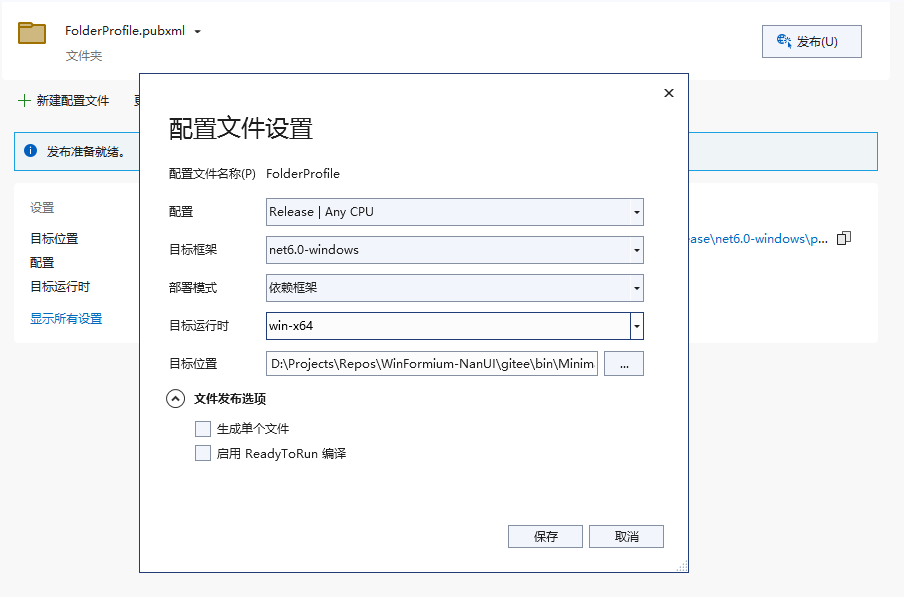Click 新建配置文件 to create new profile
Image resolution: width=904 pixels, height=597 pixels.
(73, 101)
